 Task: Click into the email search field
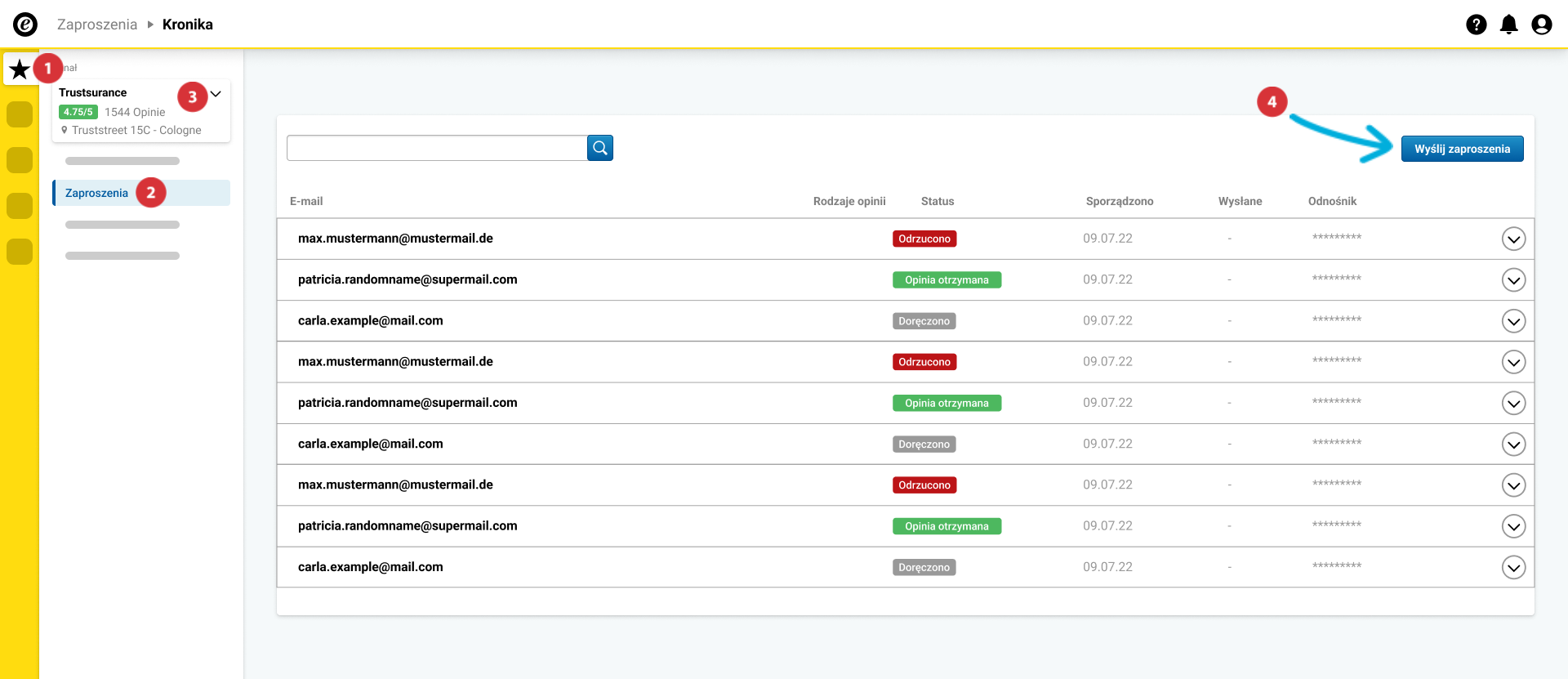pyautogui.click(x=437, y=148)
